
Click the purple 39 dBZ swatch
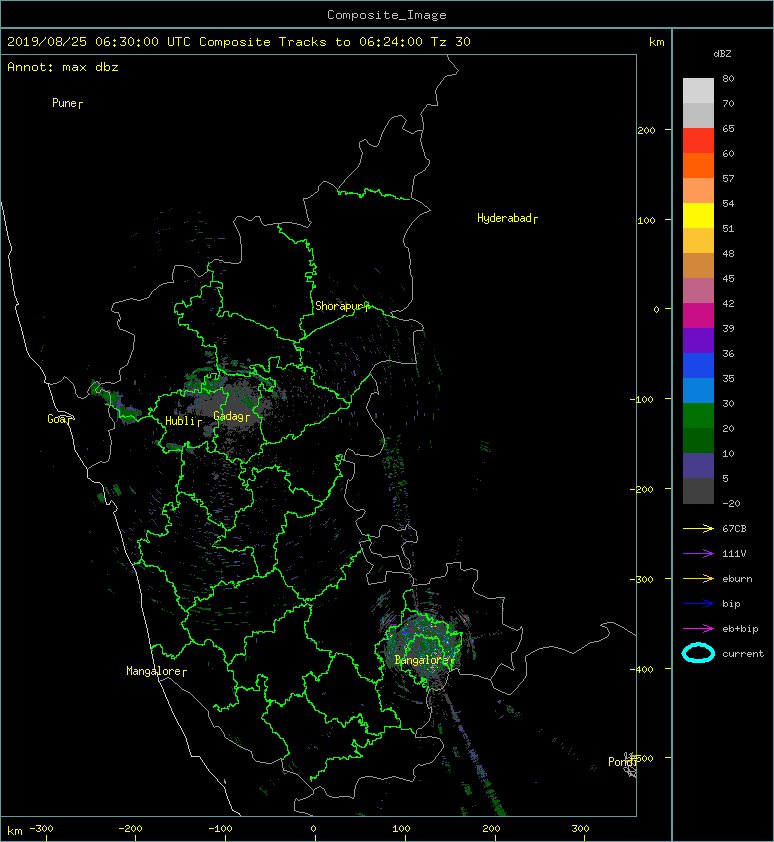pos(698,340)
